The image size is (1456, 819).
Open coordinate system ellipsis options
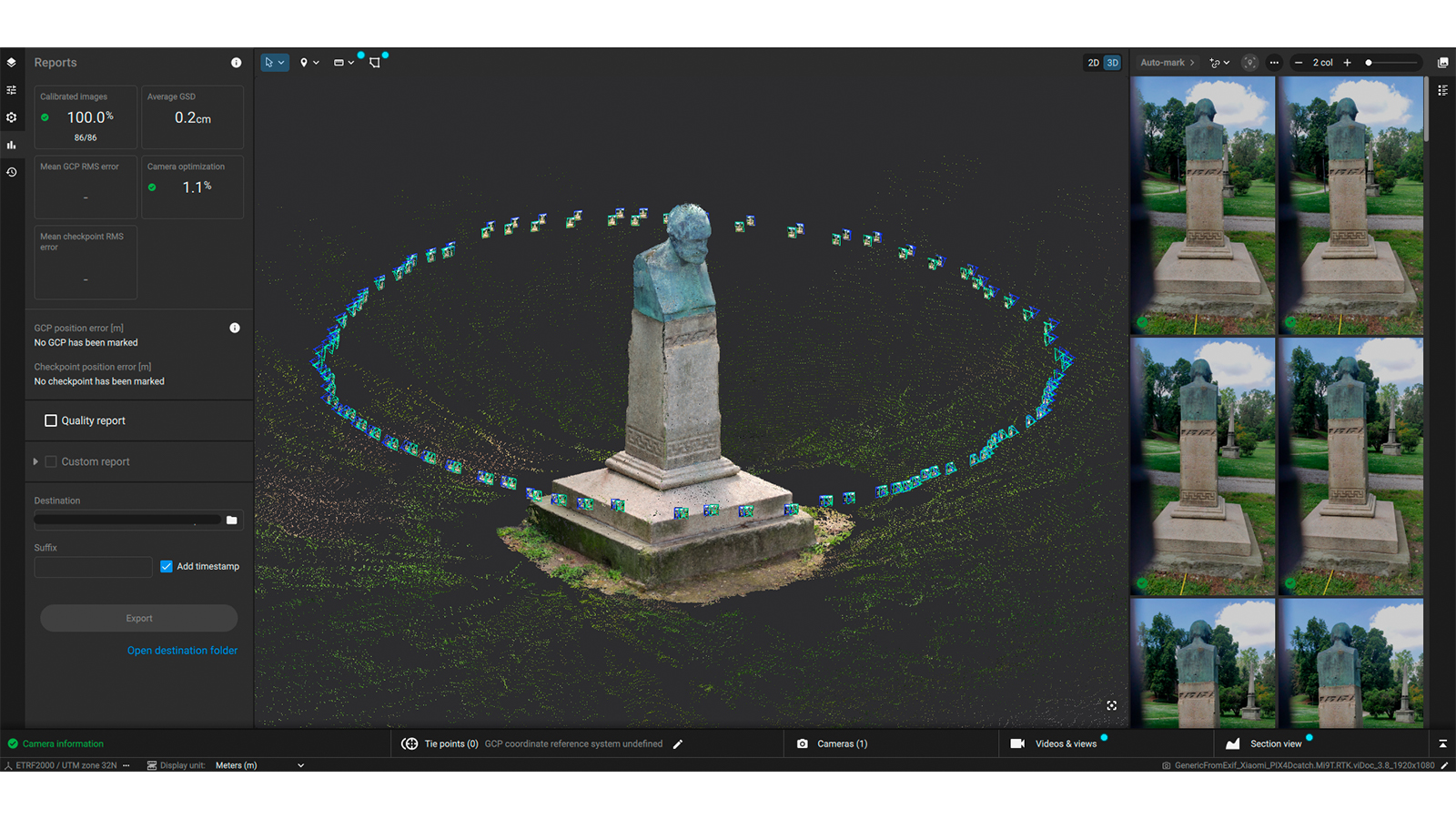(x=126, y=765)
